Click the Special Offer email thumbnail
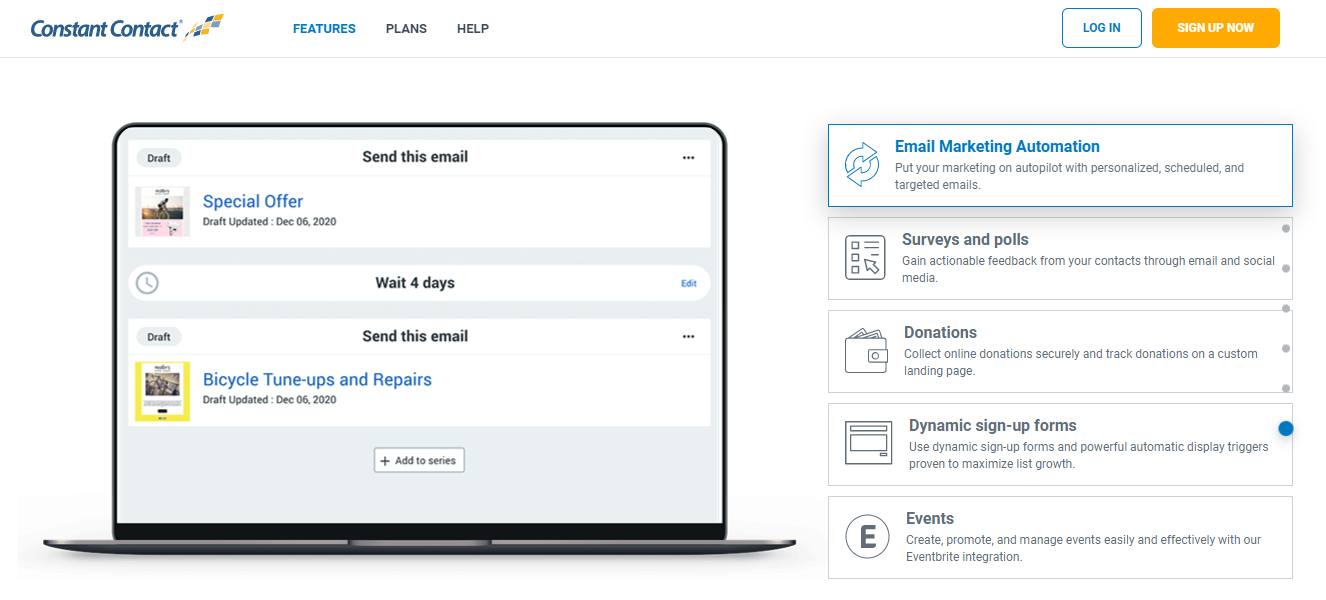 click(162, 211)
